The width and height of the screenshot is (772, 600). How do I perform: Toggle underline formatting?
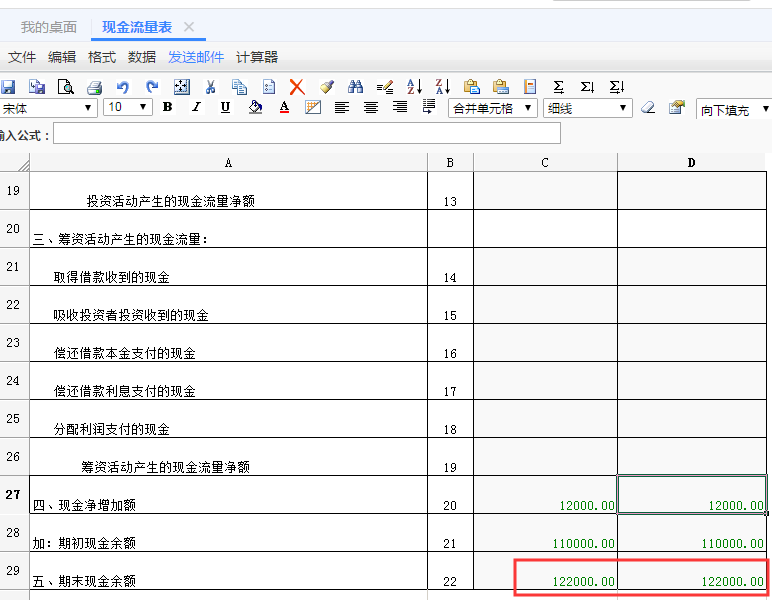[225, 108]
